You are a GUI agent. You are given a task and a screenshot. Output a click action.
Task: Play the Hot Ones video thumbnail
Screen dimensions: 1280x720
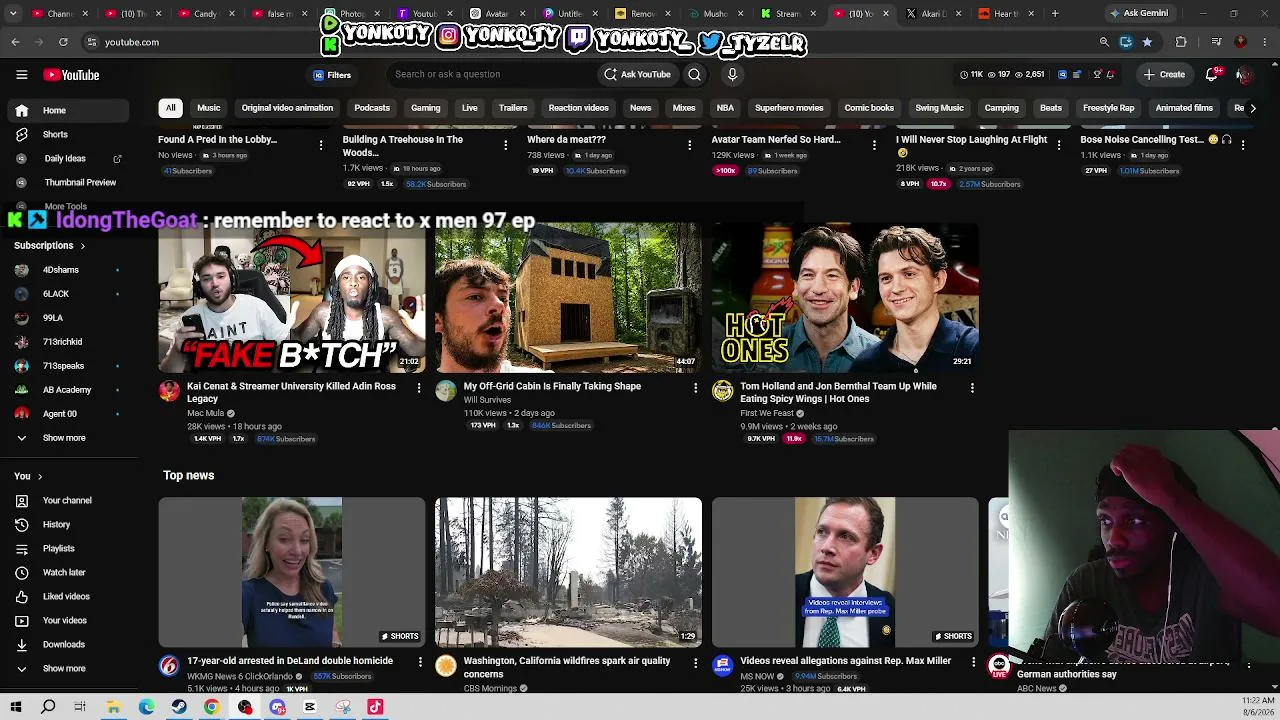pyautogui.click(x=845, y=298)
